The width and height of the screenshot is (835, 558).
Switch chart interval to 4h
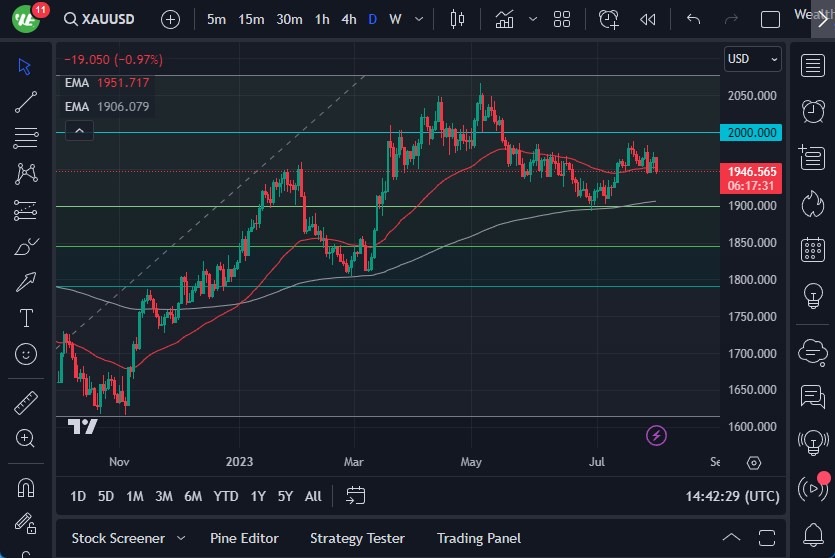click(x=348, y=19)
